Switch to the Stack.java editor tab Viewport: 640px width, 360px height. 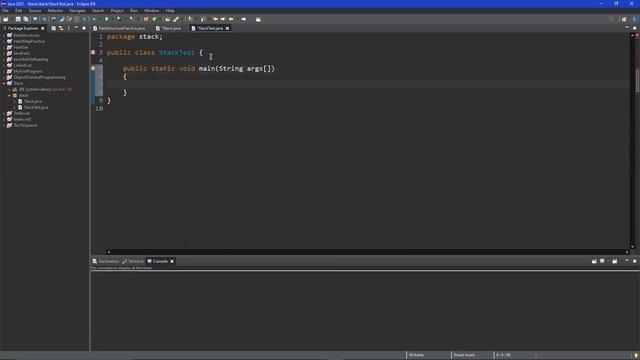(168, 28)
